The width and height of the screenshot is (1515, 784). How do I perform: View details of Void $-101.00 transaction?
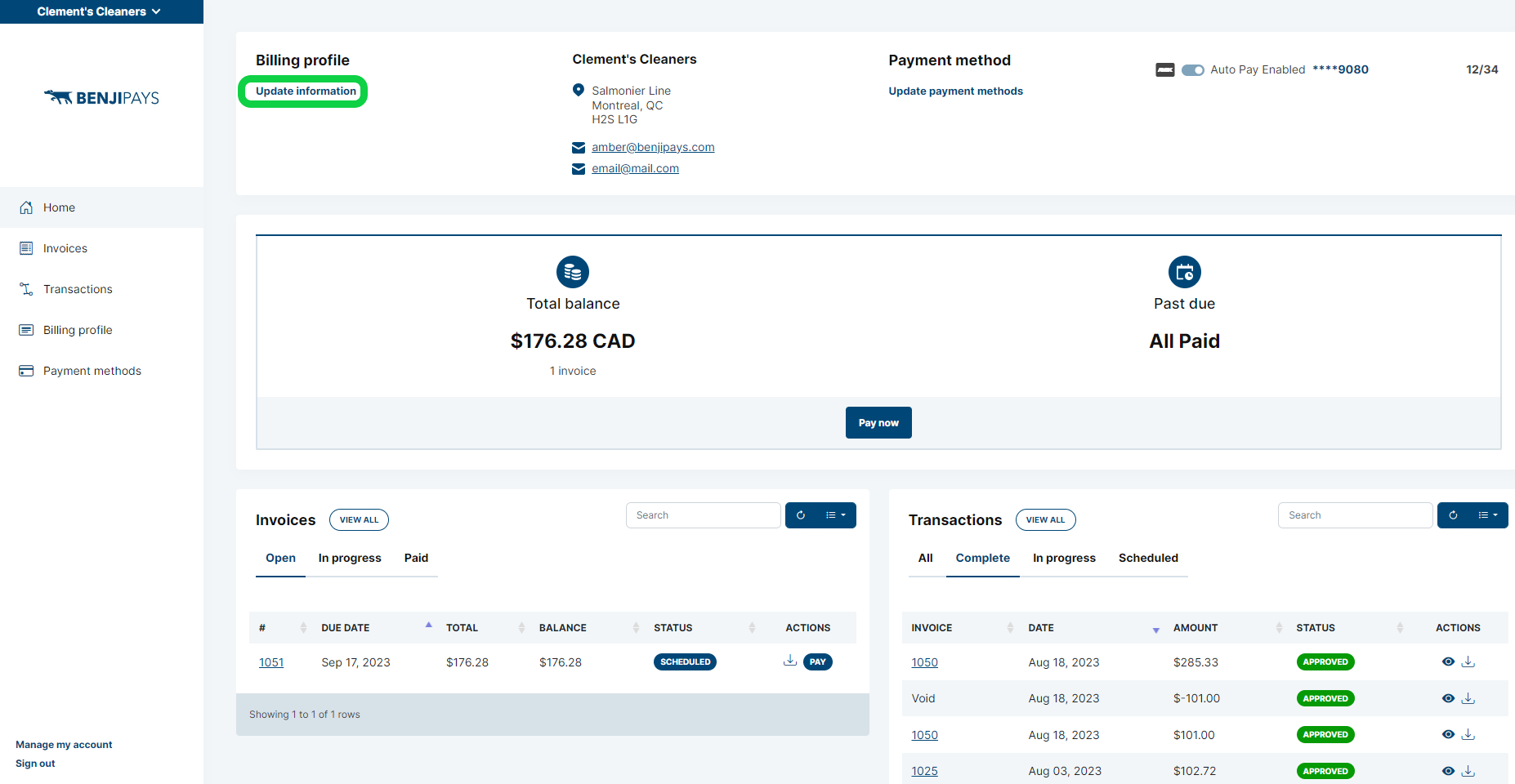coord(1448,698)
